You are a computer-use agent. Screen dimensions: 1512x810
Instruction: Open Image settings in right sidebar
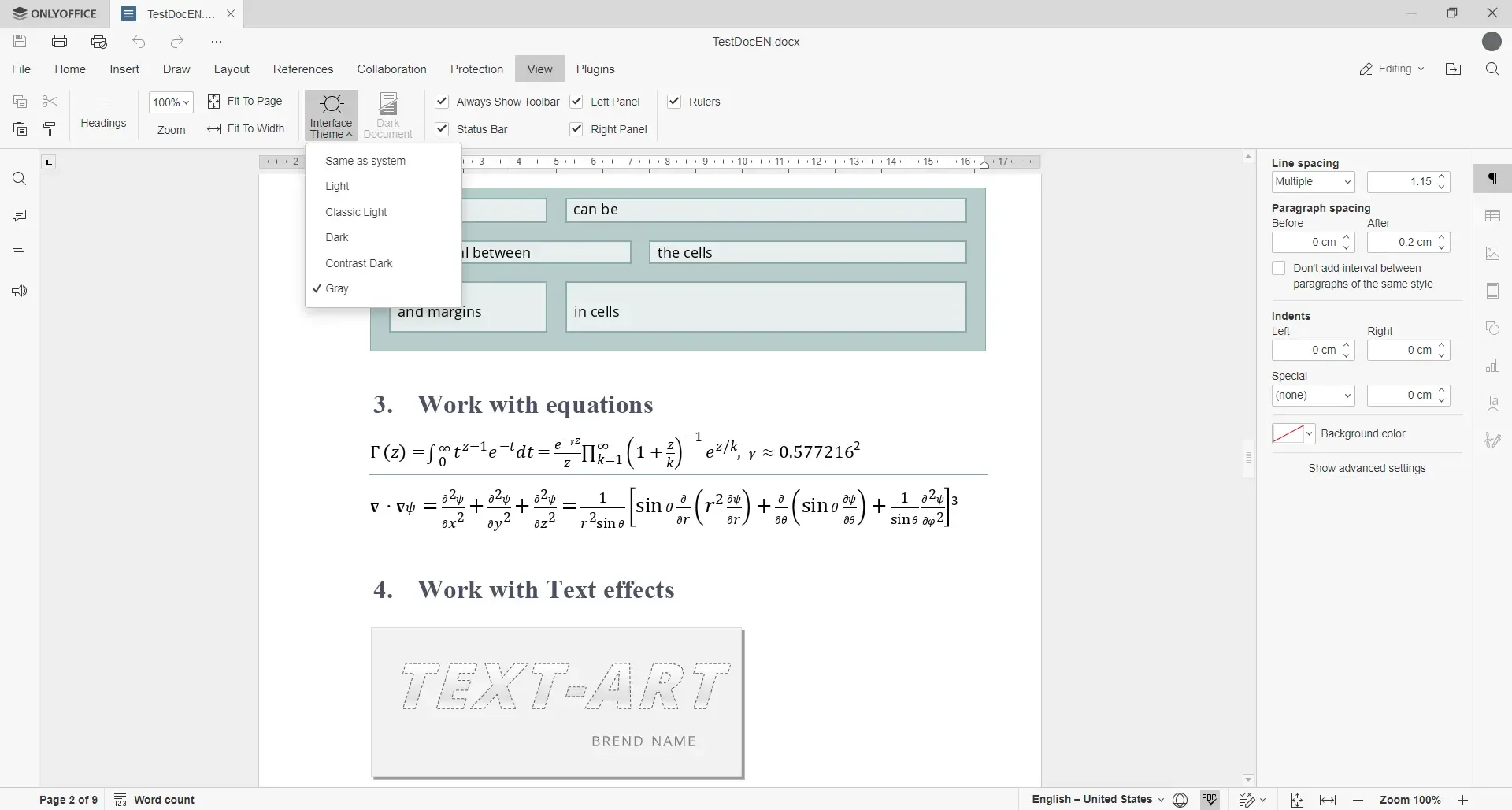pos(1493,254)
